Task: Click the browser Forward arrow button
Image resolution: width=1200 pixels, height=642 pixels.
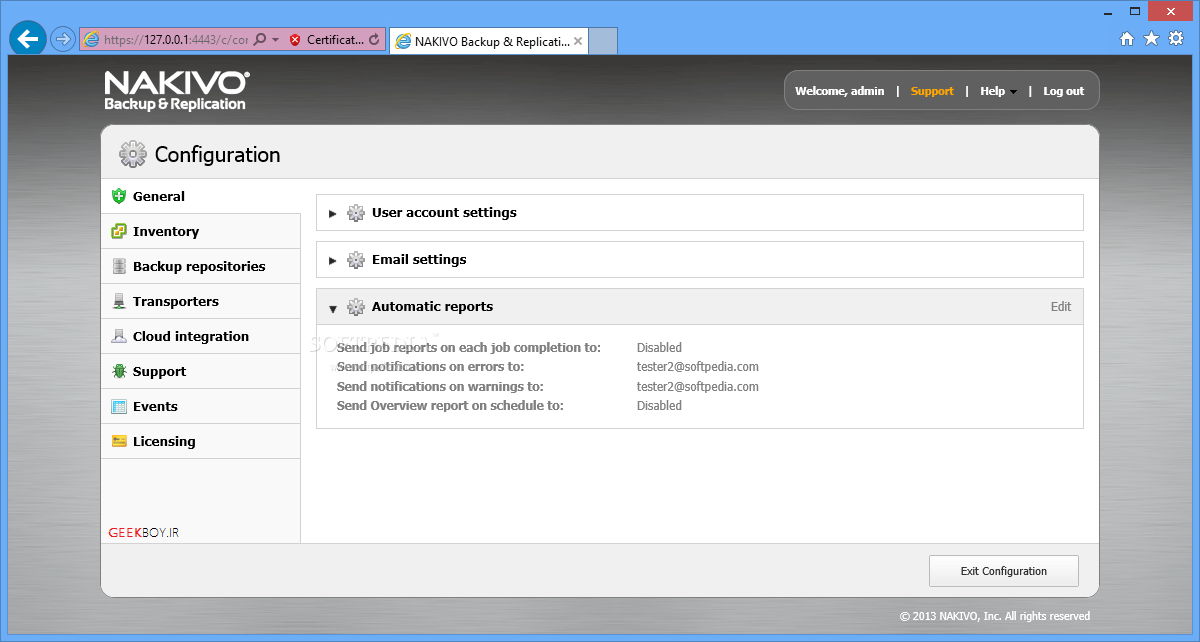Action: [x=63, y=39]
